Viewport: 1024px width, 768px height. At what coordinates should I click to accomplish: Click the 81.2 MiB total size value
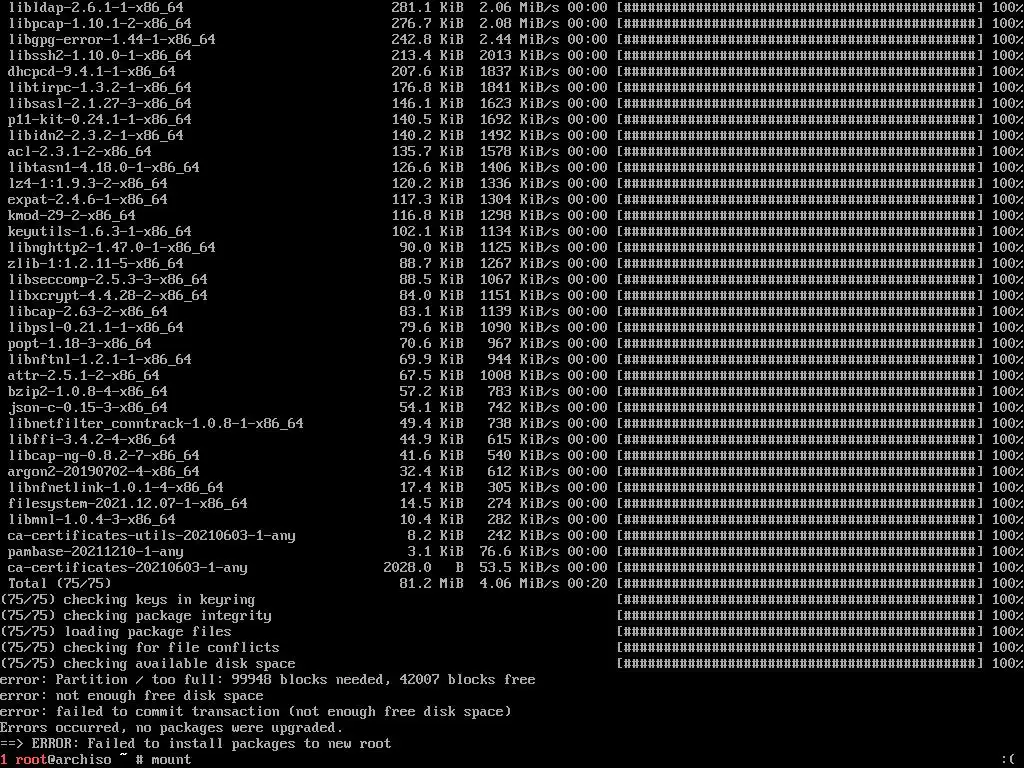pyautogui.click(x=431, y=583)
